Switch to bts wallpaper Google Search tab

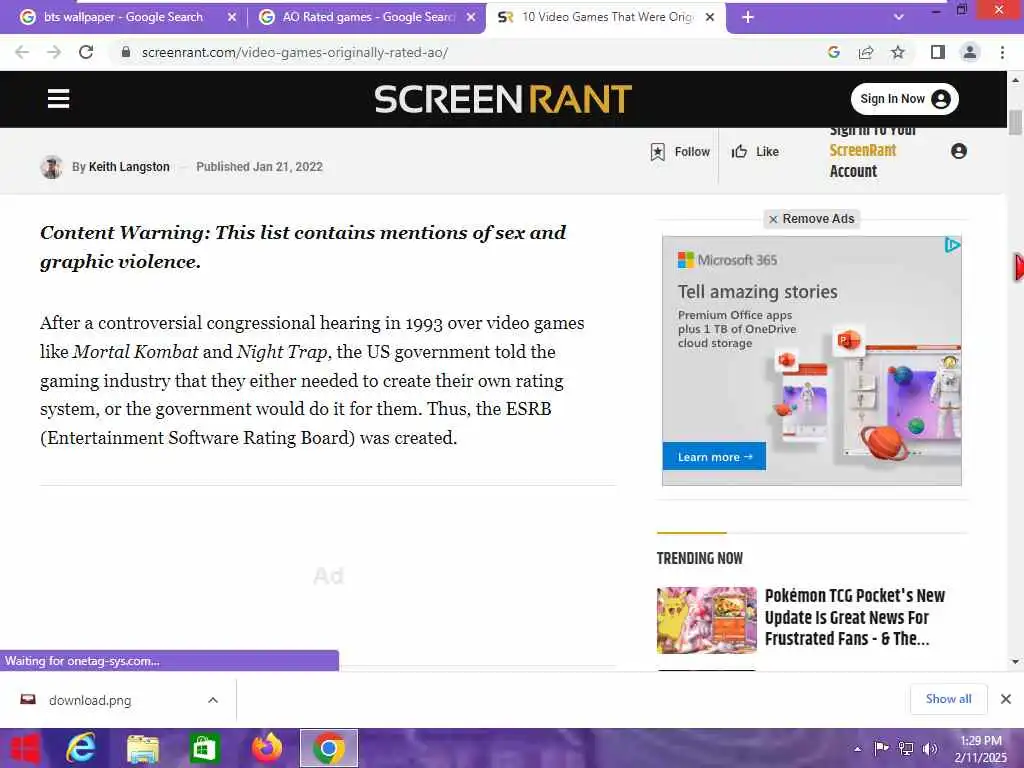[123, 17]
